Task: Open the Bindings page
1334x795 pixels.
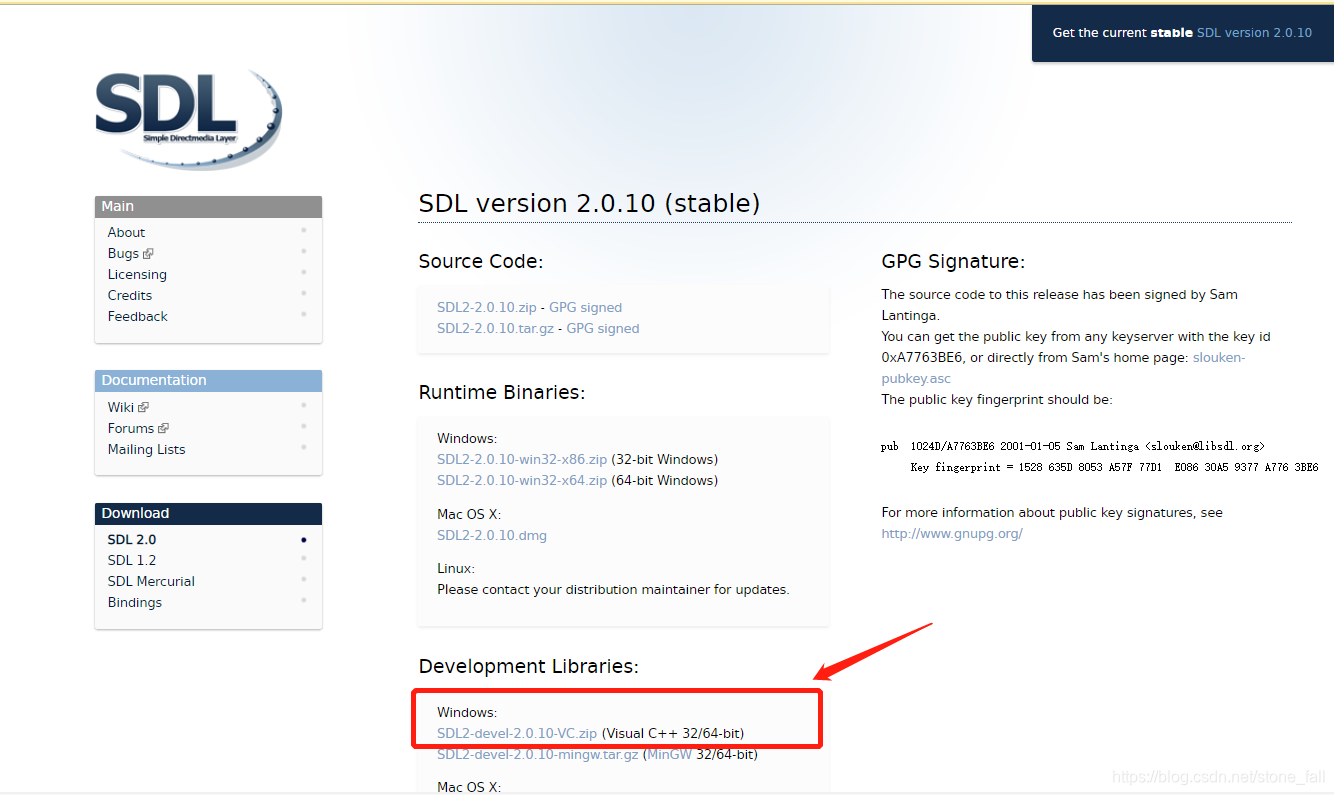Action: (135, 602)
